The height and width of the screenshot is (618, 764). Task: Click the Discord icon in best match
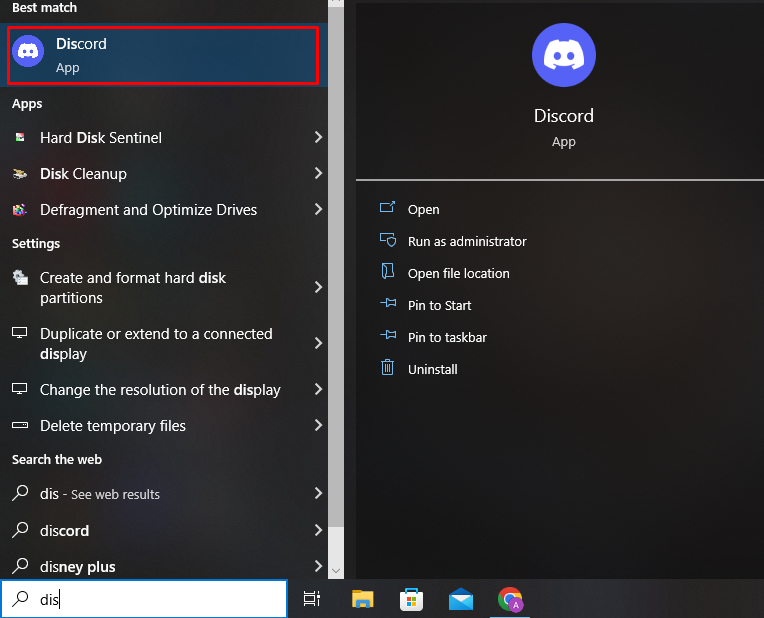click(x=28, y=51)
